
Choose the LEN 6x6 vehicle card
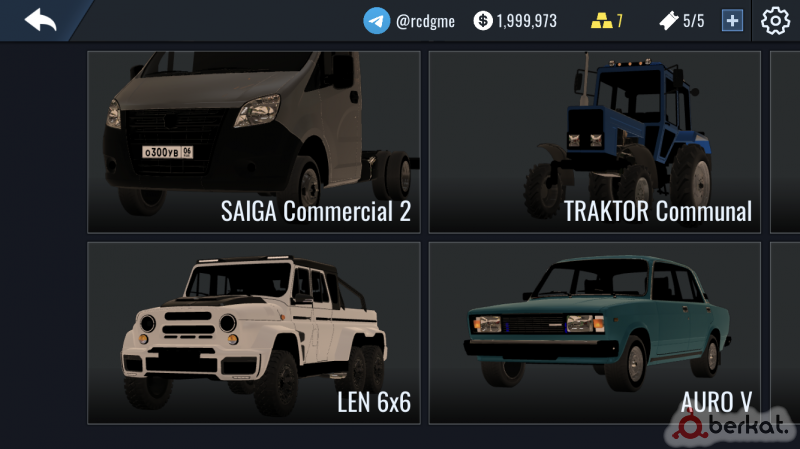[x=254, y=333]
